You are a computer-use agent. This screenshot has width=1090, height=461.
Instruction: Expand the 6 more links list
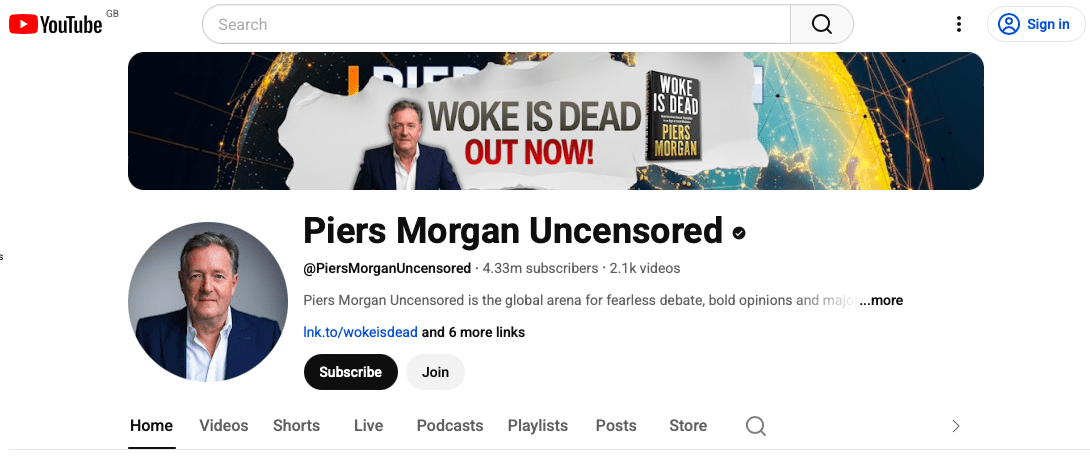473,332
